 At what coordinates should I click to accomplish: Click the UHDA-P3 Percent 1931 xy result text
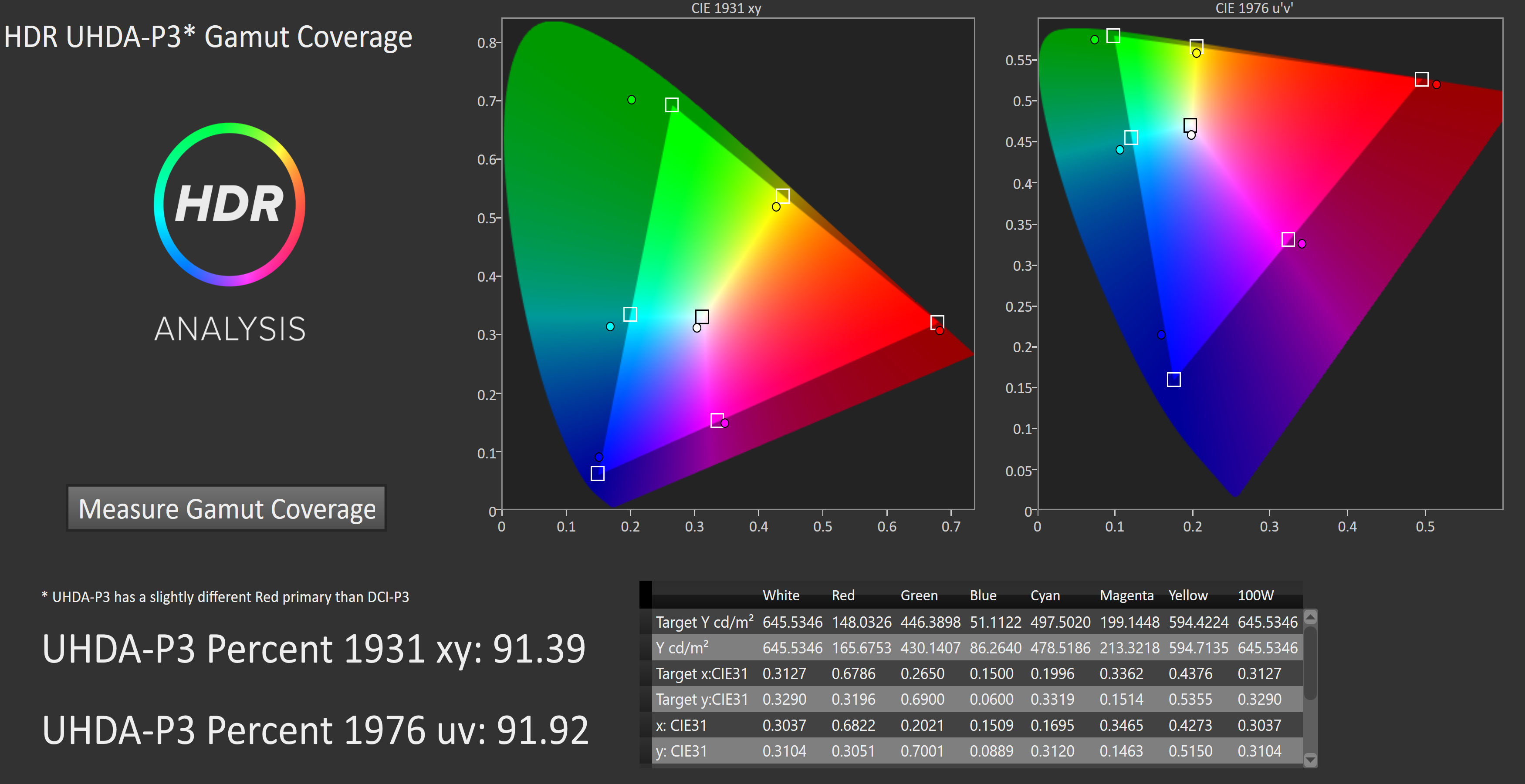coord(314,649)
